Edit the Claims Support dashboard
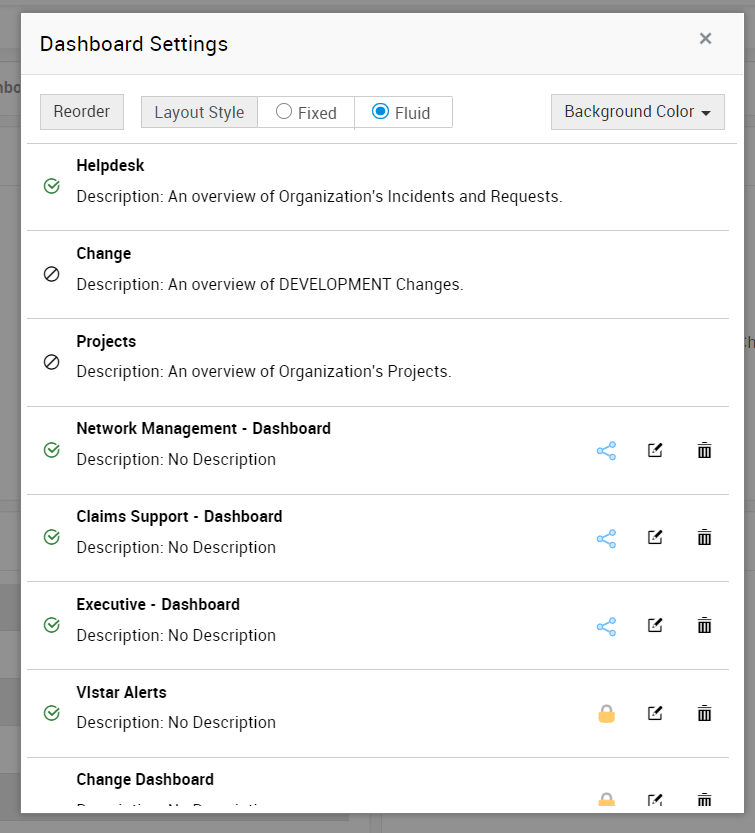Screen dimensions: 755x833 [655, 537]
